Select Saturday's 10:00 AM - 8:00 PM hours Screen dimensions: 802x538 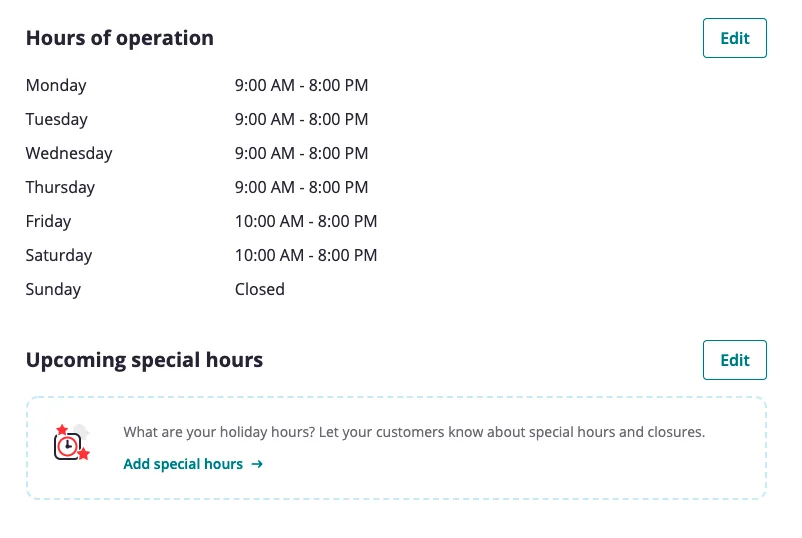(306, 255)
